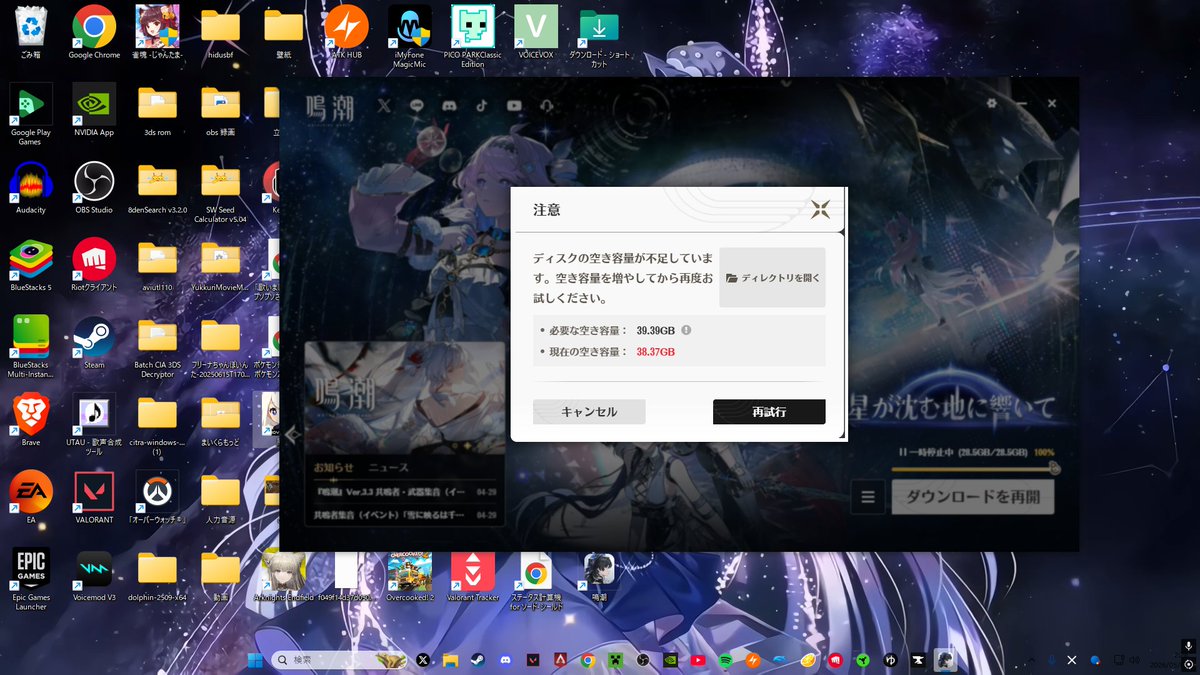Select the Steam desktop shortcut

(94, 343)
